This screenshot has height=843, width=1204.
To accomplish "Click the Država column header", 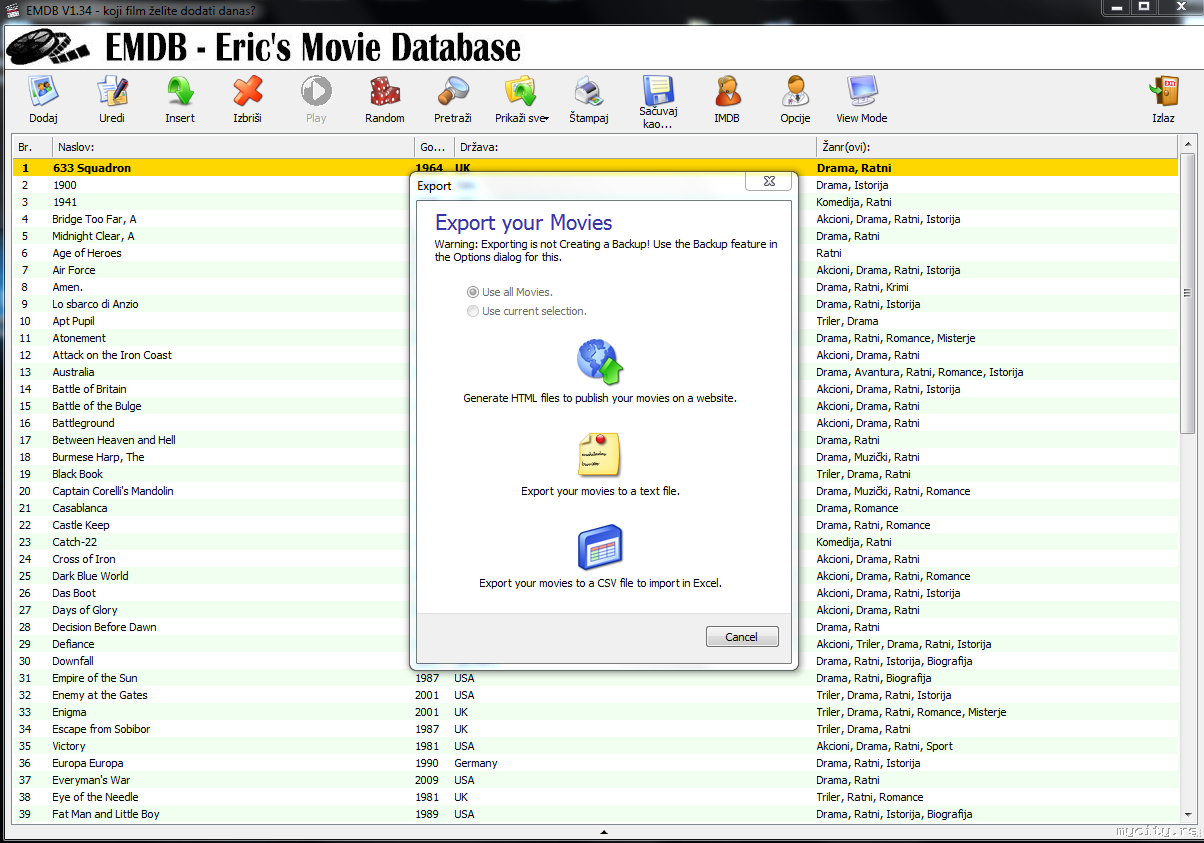I will 634,147.
